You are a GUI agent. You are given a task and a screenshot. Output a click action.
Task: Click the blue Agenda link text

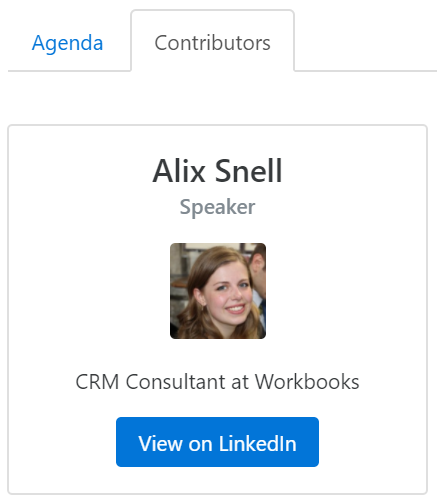67,43
